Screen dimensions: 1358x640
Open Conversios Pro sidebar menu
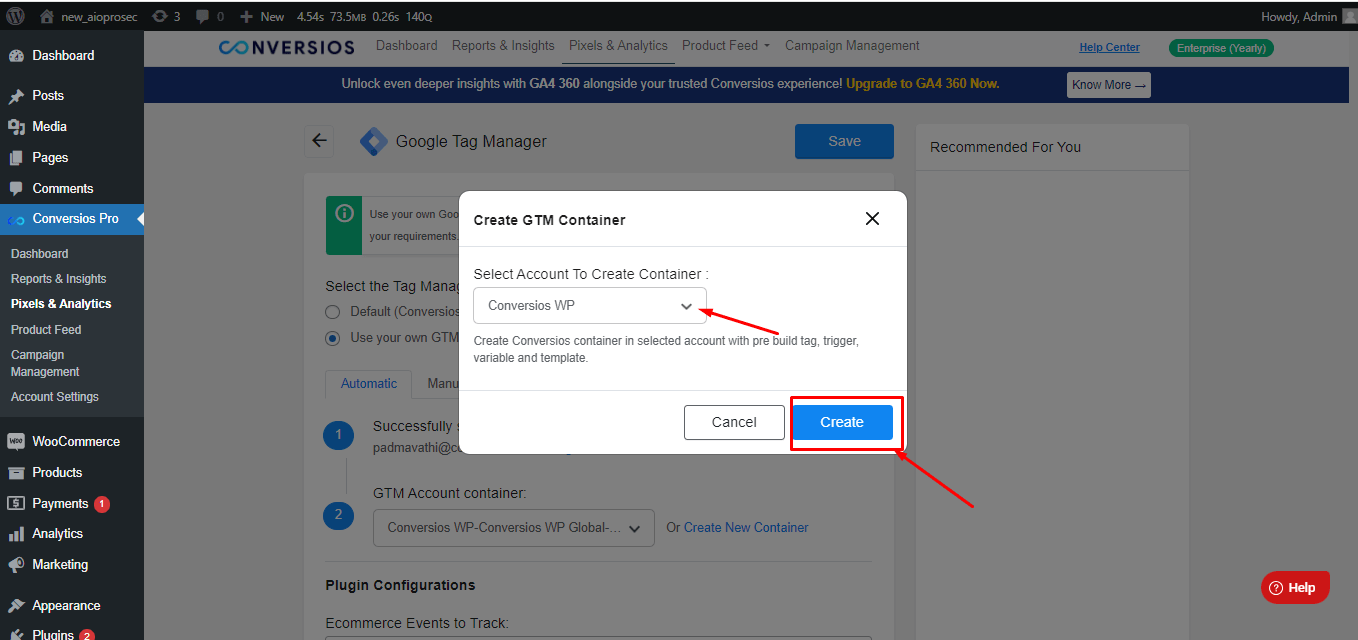coord(72,219)
